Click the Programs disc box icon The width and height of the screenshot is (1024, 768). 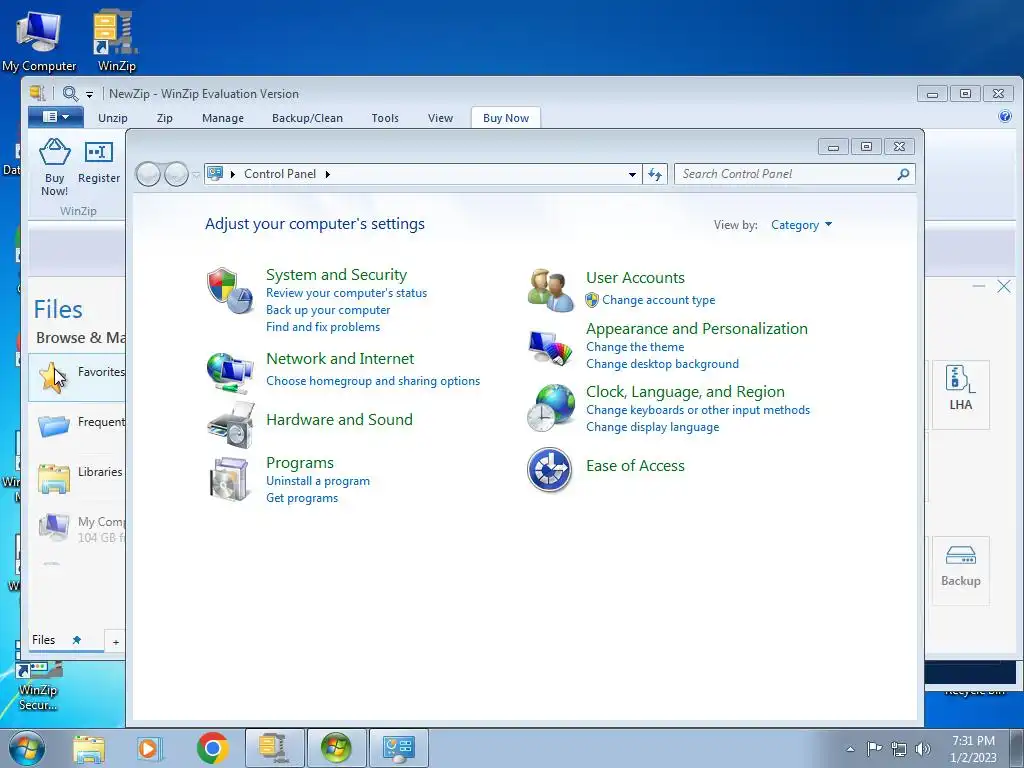click(230, 479)
